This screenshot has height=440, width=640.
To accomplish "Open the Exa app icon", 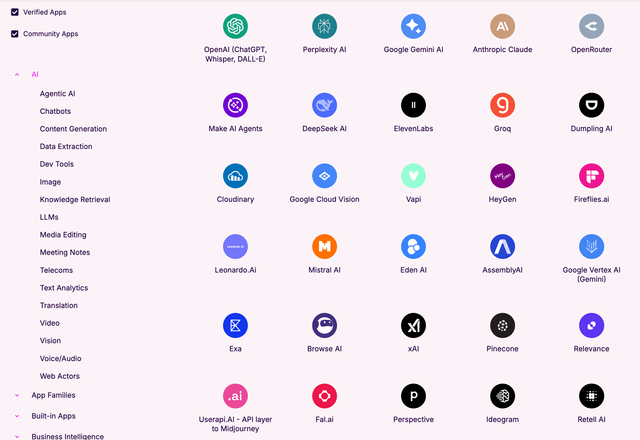I will tap(235, 325).
